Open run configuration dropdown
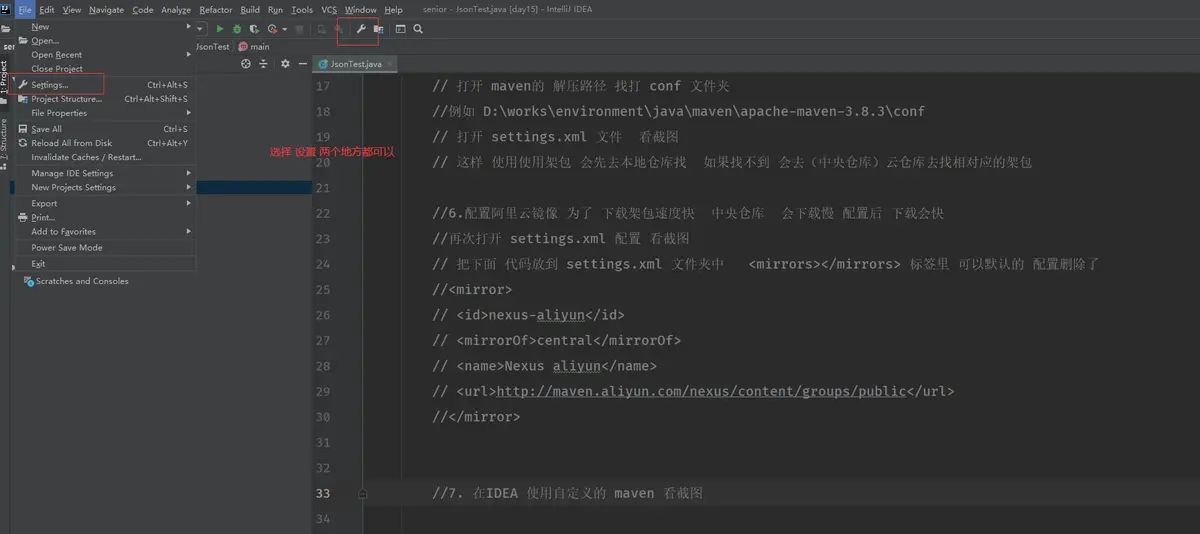The height and width of the screenshot is (534, 1200). pyautogui.click(x=200, y=29)
